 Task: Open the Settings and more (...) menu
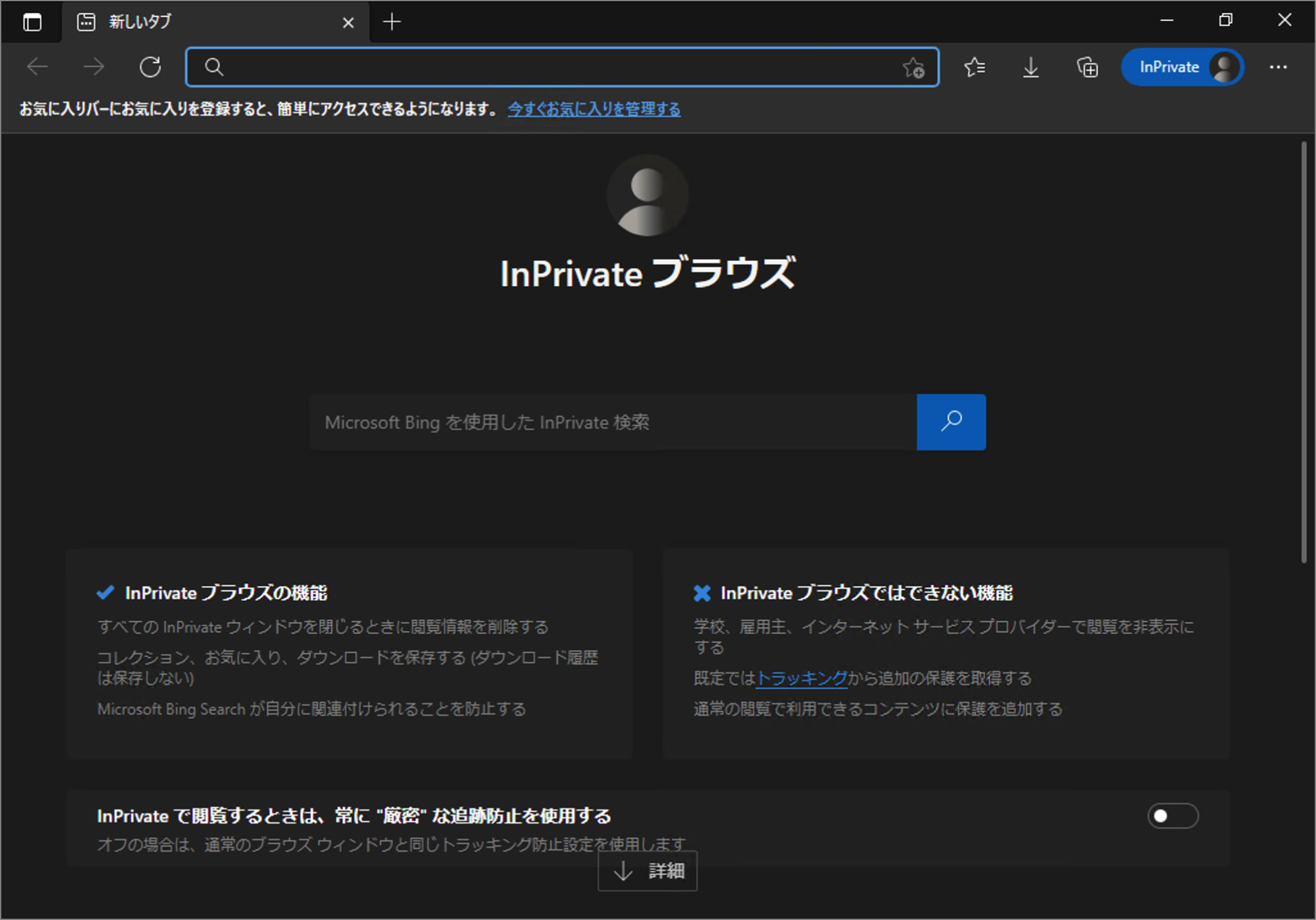pos(1280,67)
